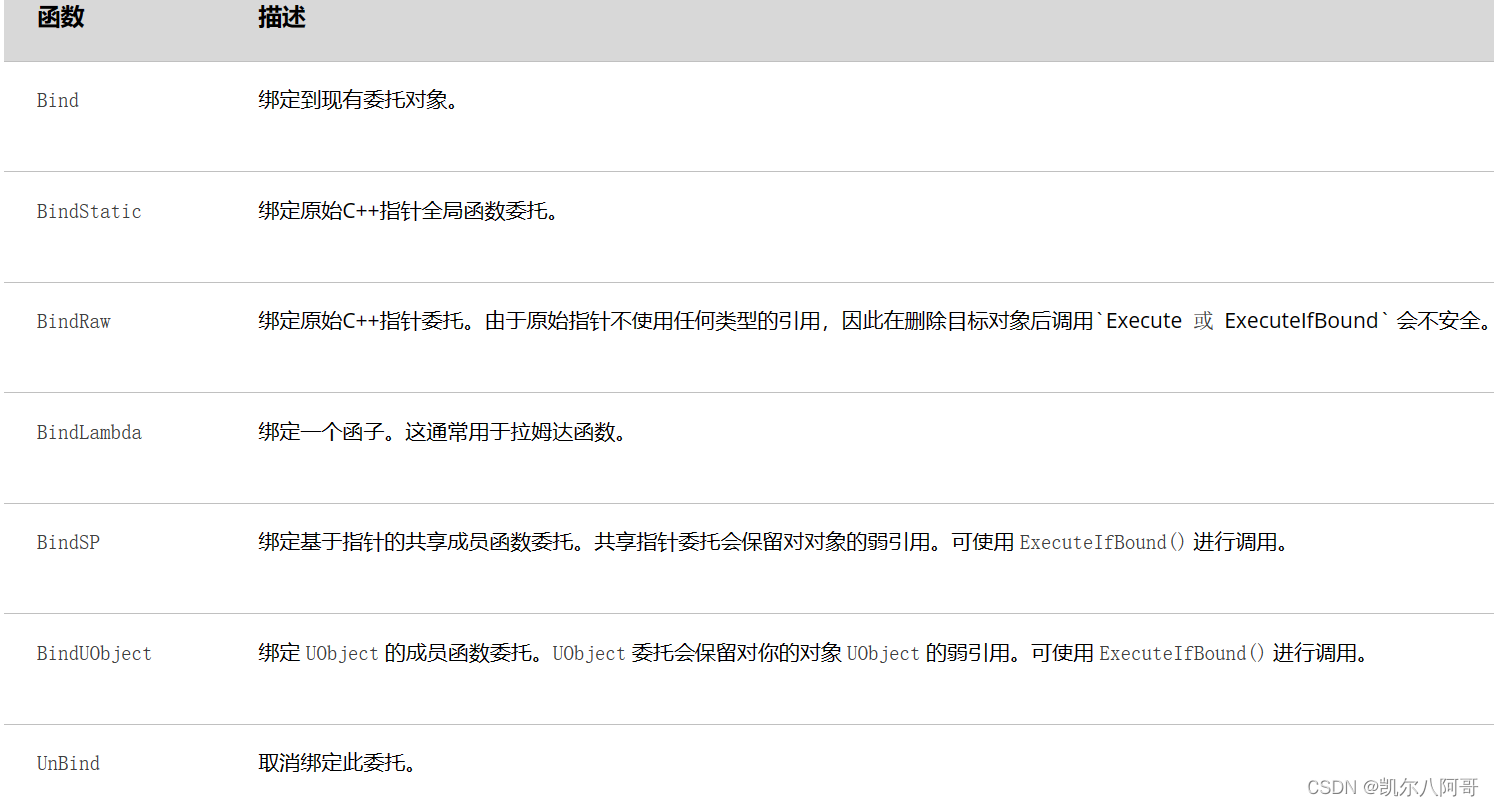Click the CSDN @凯尔八阿哥 watermark

tap(1392, 787)
